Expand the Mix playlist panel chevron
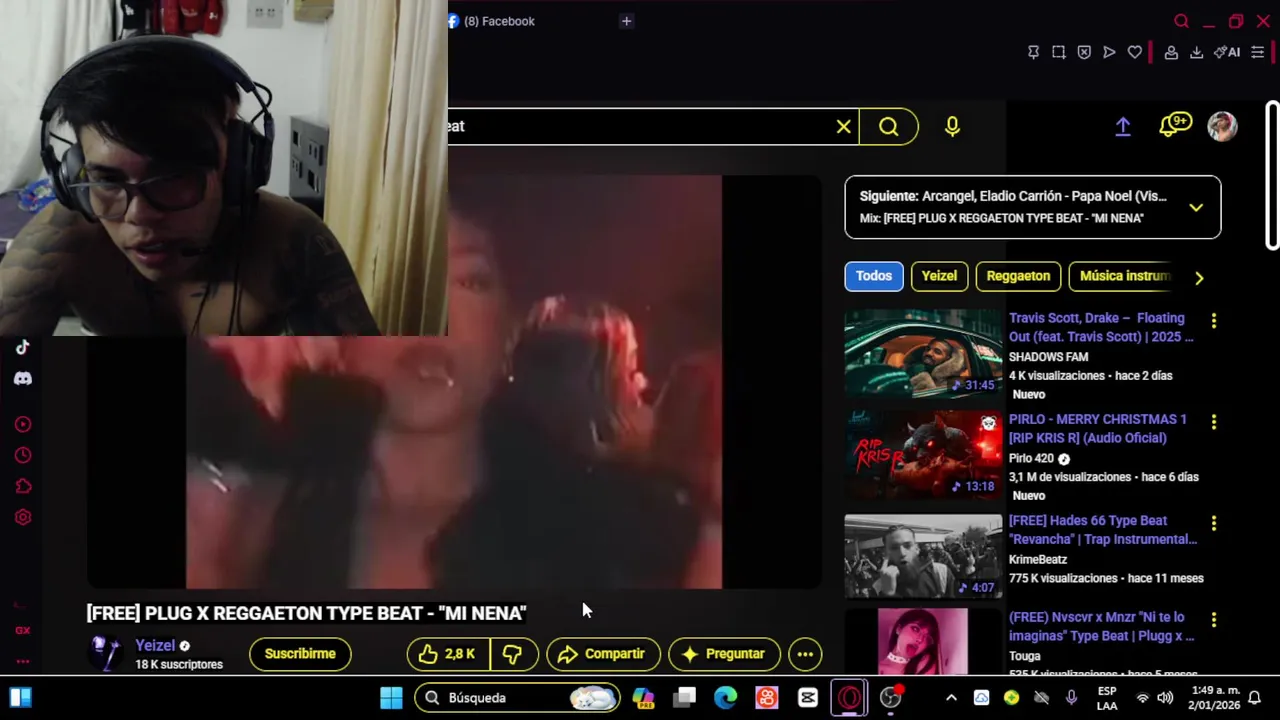This screenshot has width=1280, height=720. (x=1196, y=208)
